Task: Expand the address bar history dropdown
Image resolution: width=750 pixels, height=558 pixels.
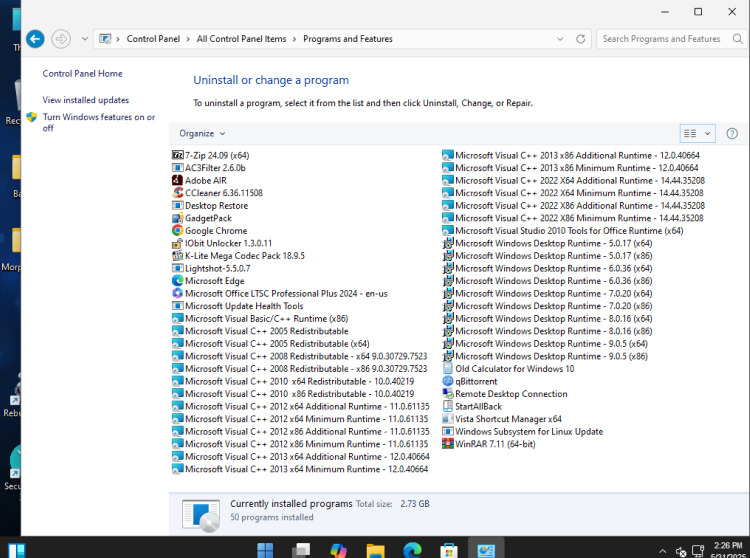Action: [560, 39]
